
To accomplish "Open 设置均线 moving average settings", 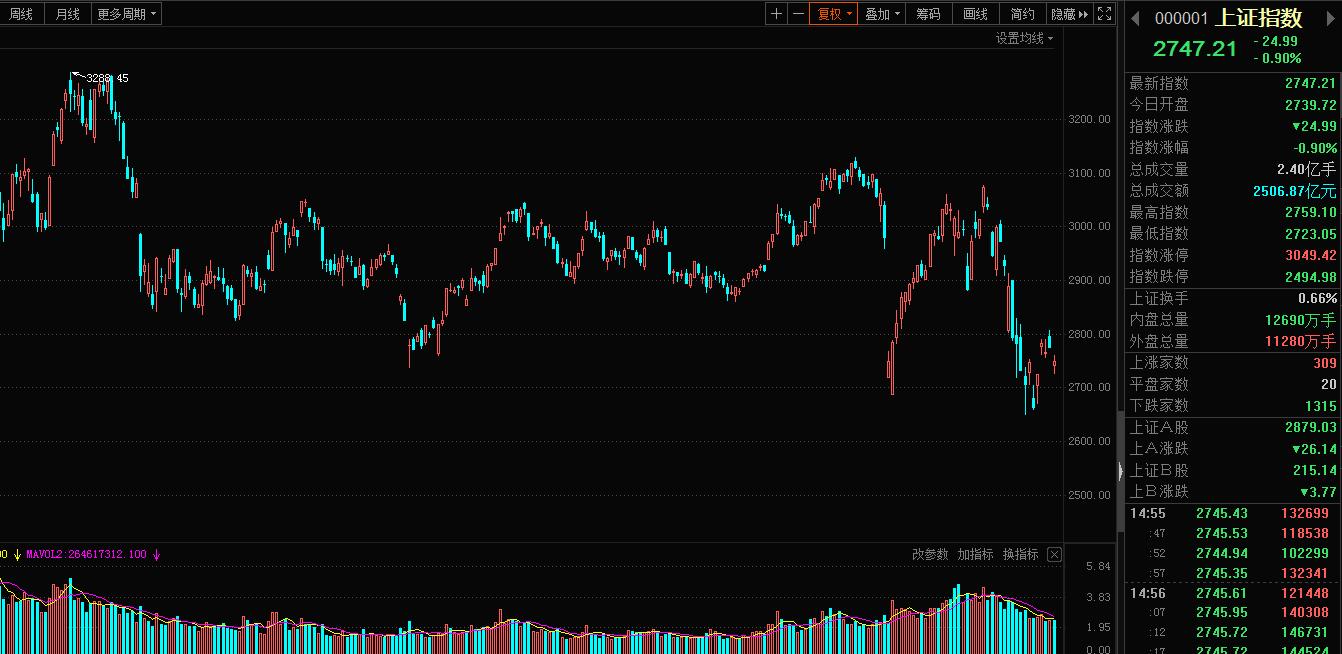I will point(1024,38).
